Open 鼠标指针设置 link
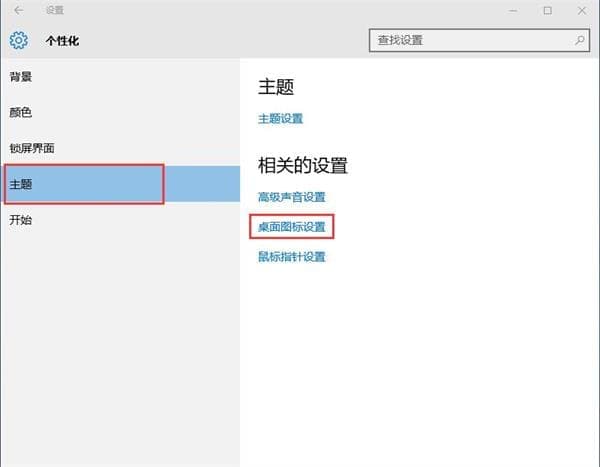 click(x=292, y=257)
